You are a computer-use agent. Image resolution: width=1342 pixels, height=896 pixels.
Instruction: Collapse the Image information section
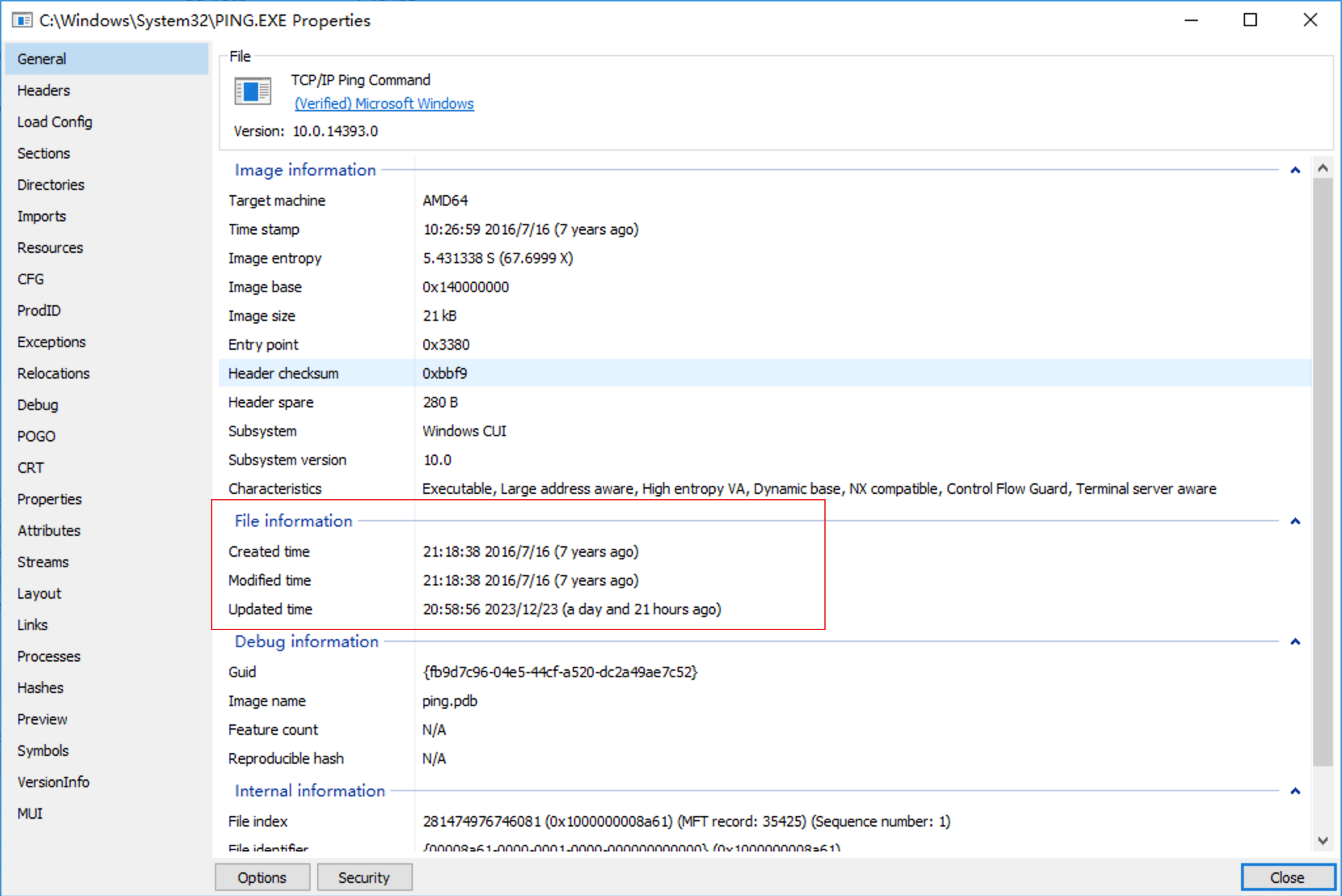[x=1295, y=170]
